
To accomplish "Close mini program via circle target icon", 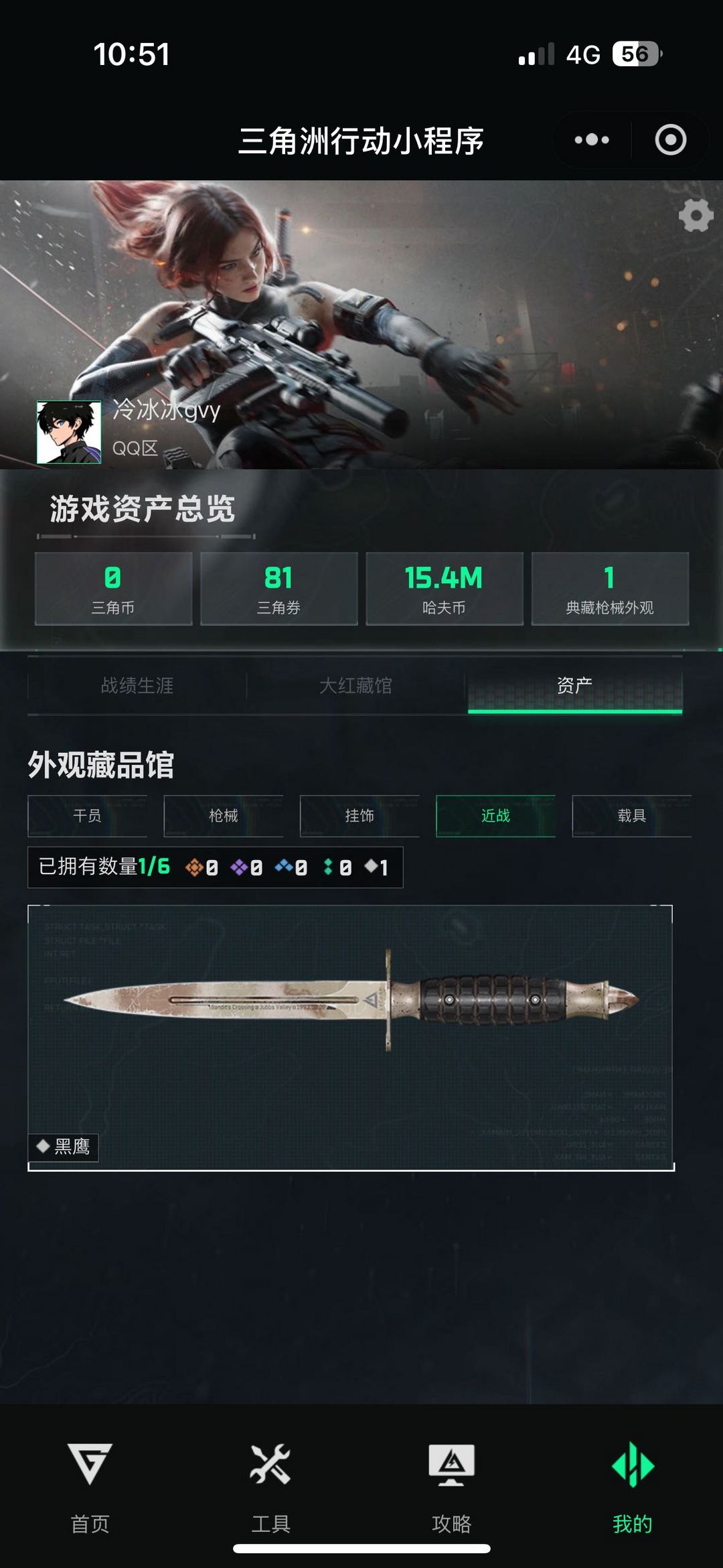I will [x=670, y=140].
